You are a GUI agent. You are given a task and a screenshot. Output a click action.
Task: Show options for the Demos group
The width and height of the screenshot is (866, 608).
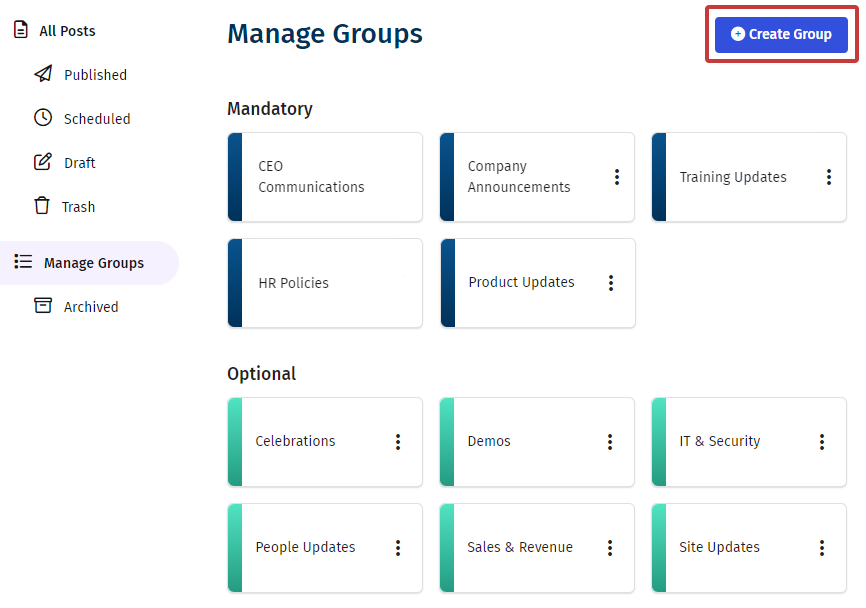tap(610, 441)
